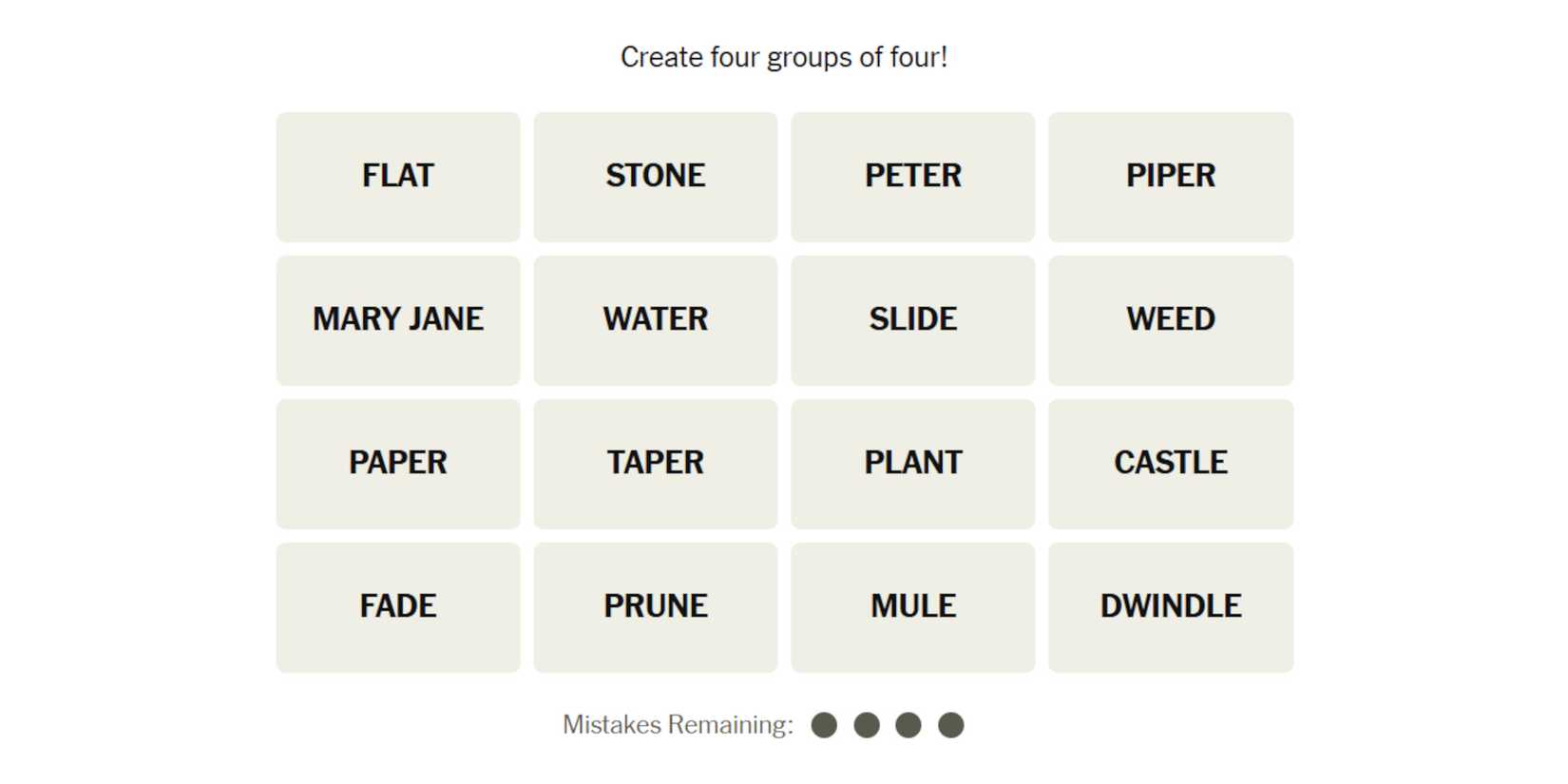Choose the CASTLE tile

pyautogui.click(x=1171, y=464)
